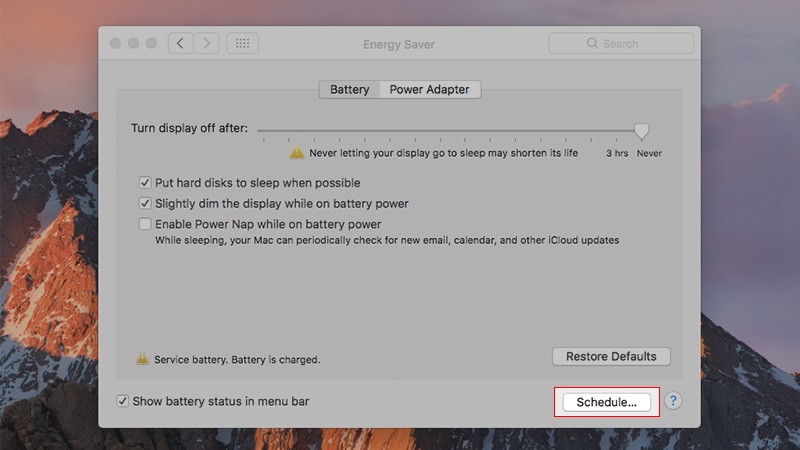Click the display off slider handle at Never
800x450 pixels.
click(x=641, y=131)
